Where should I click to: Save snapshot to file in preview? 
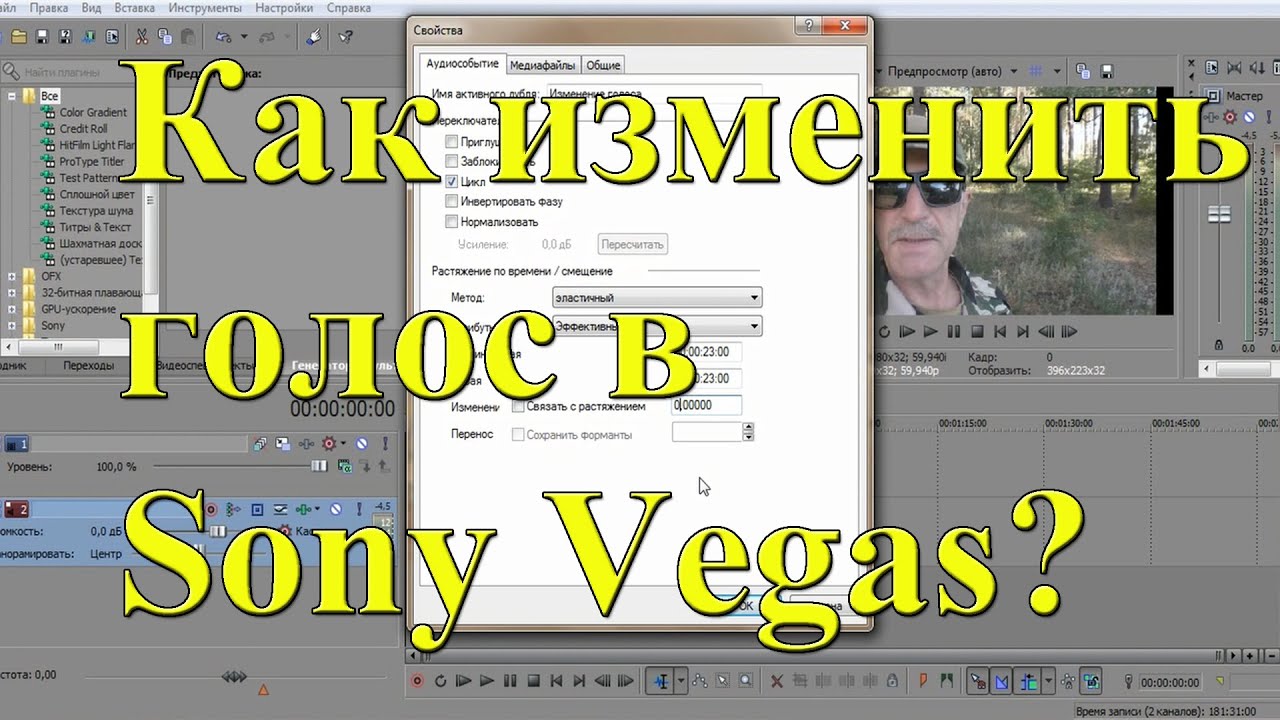click(1107, 71)
